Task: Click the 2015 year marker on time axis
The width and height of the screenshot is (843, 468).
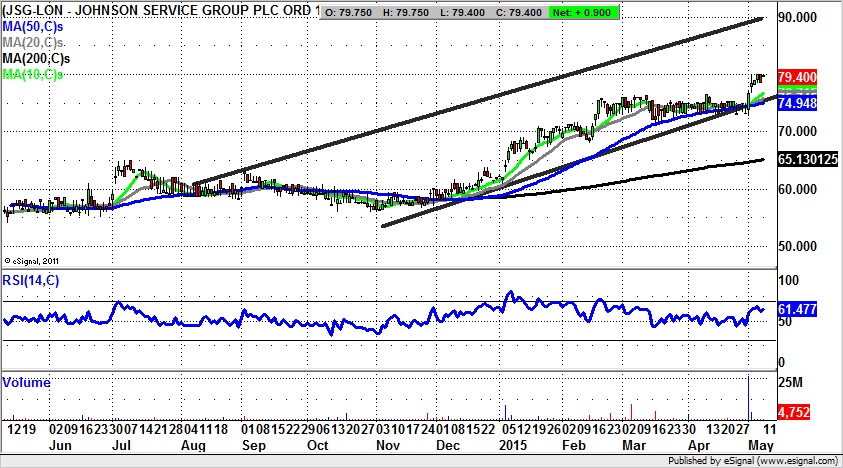Action: (x=514, y=442)
